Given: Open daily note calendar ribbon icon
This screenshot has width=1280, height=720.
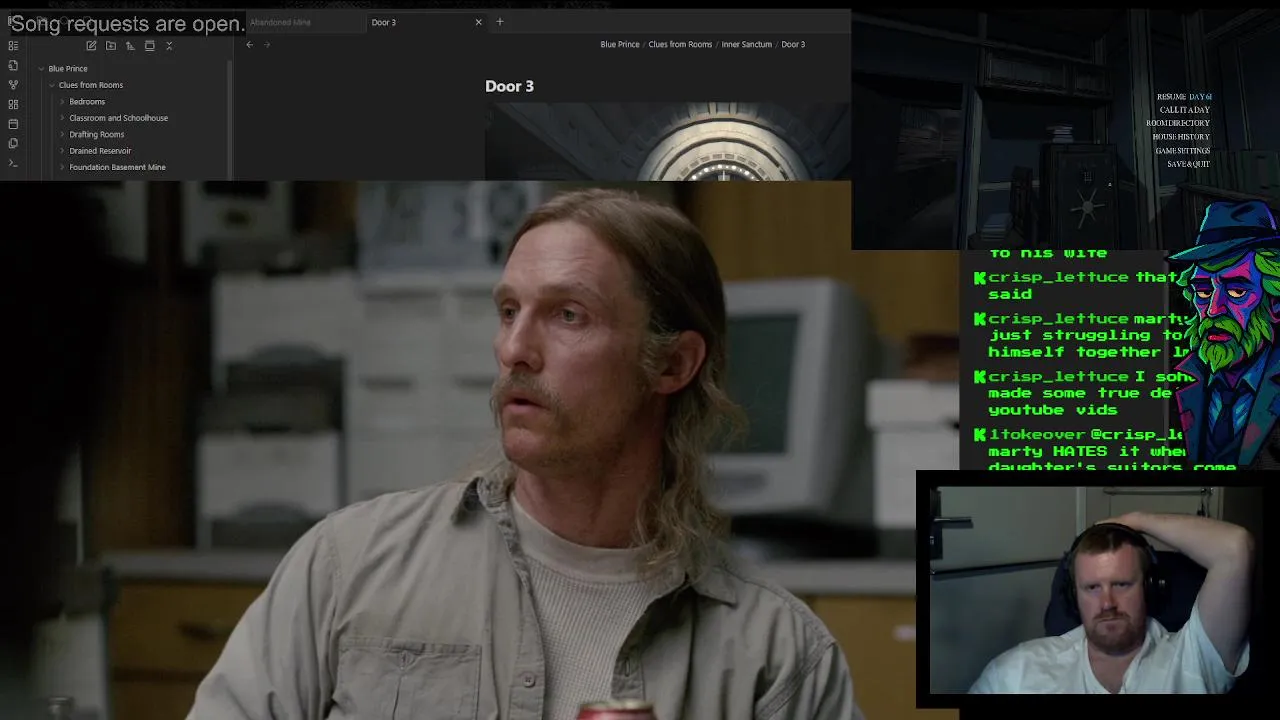Looking at the screenshot, I should click(x=13, y=124).
